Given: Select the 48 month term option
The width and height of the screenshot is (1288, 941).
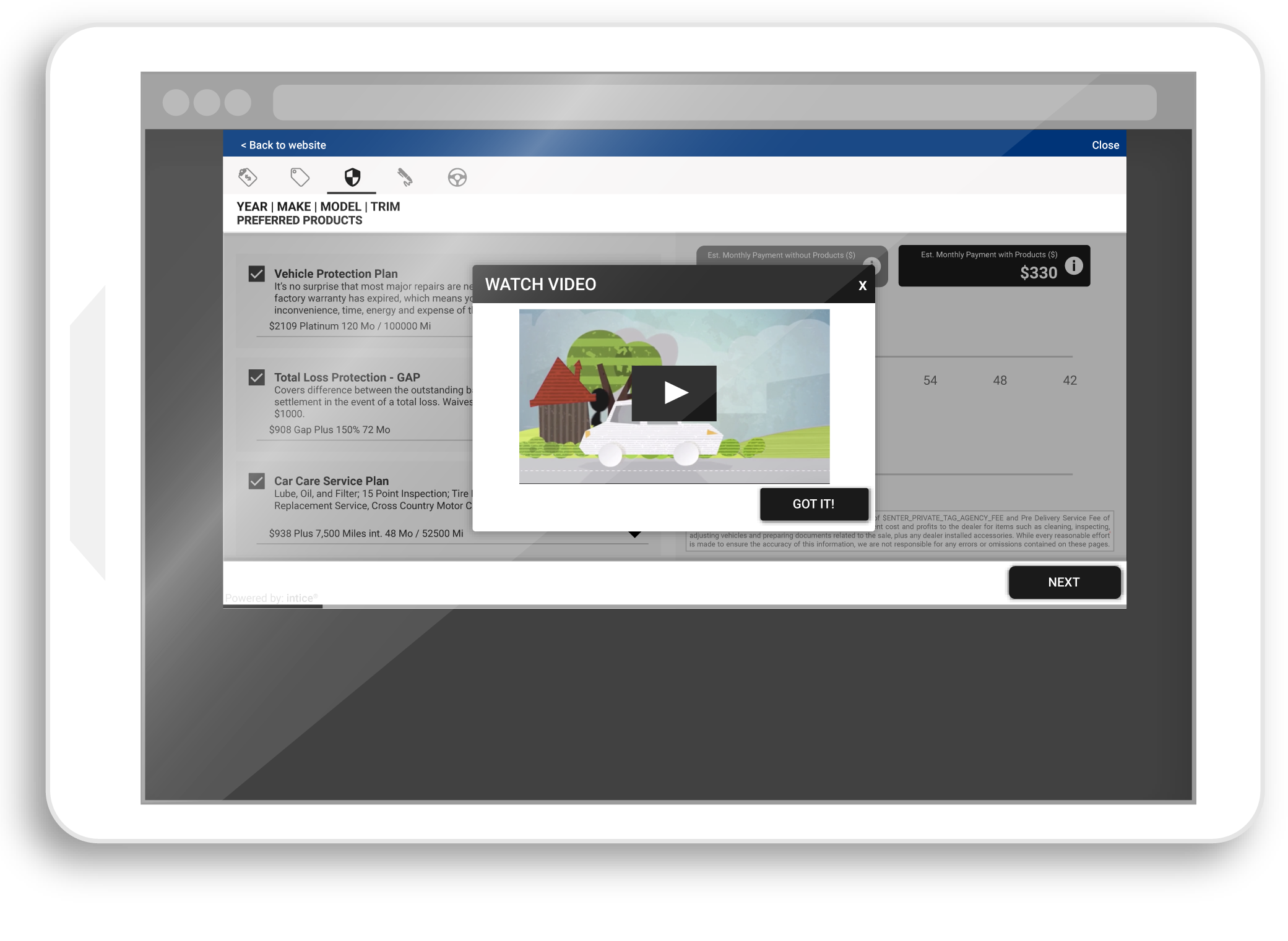Looking at the screenshot, I should [1000, 380].
